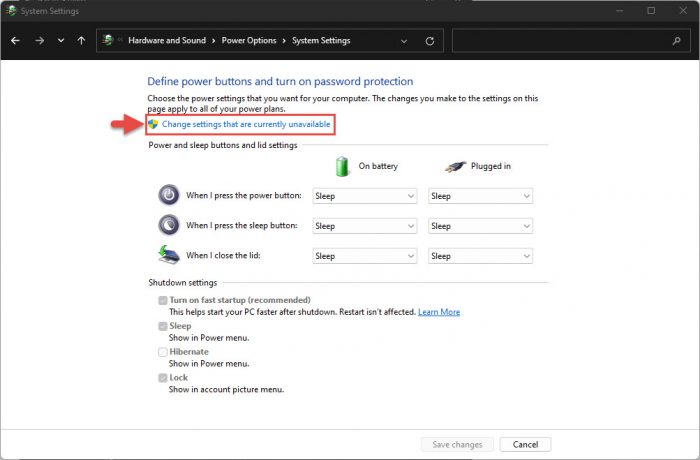This screenshot has height=460, width=700.
Task: Open close the lid Plugged in dropdown
Action: [x=480, y=256]
